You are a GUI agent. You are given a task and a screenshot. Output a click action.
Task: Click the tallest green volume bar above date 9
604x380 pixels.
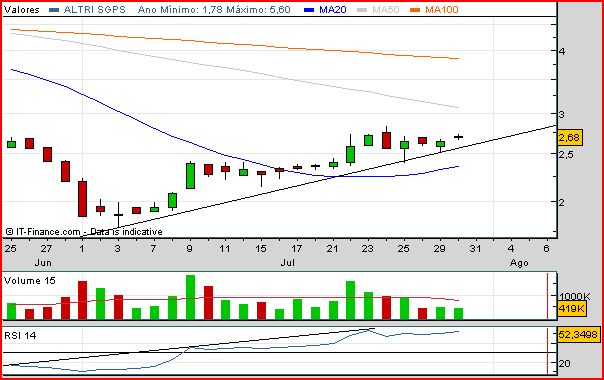190,297
